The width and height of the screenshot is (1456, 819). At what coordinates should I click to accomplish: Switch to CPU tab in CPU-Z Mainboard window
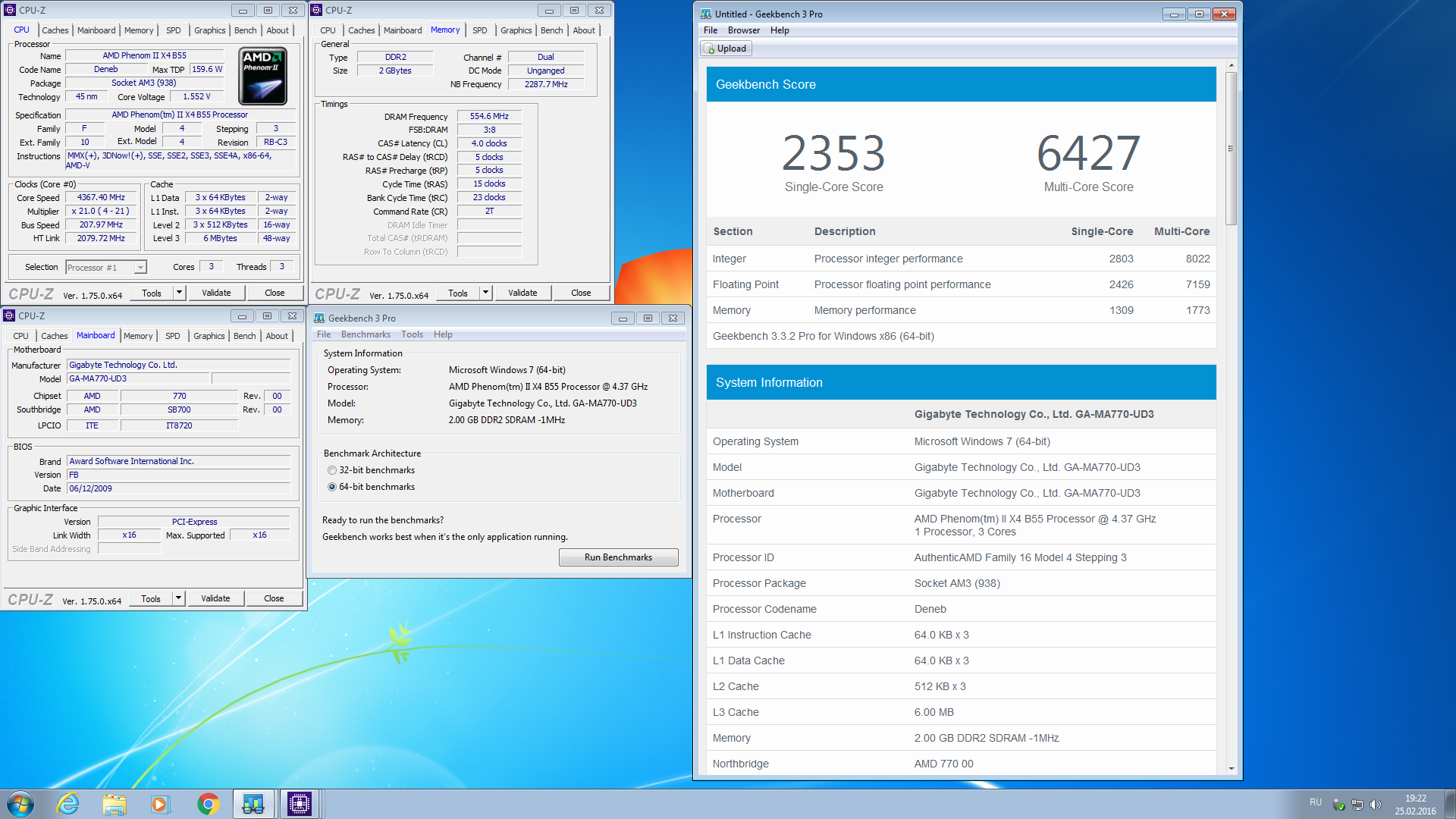(x=21, y=336)
